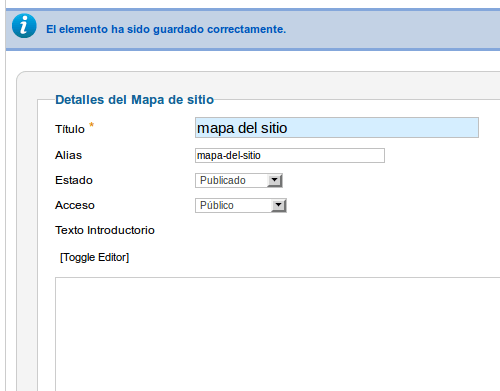This screenshot has height=391, width=500.
Task: Click the blue information icon
Action: [24, 26]
